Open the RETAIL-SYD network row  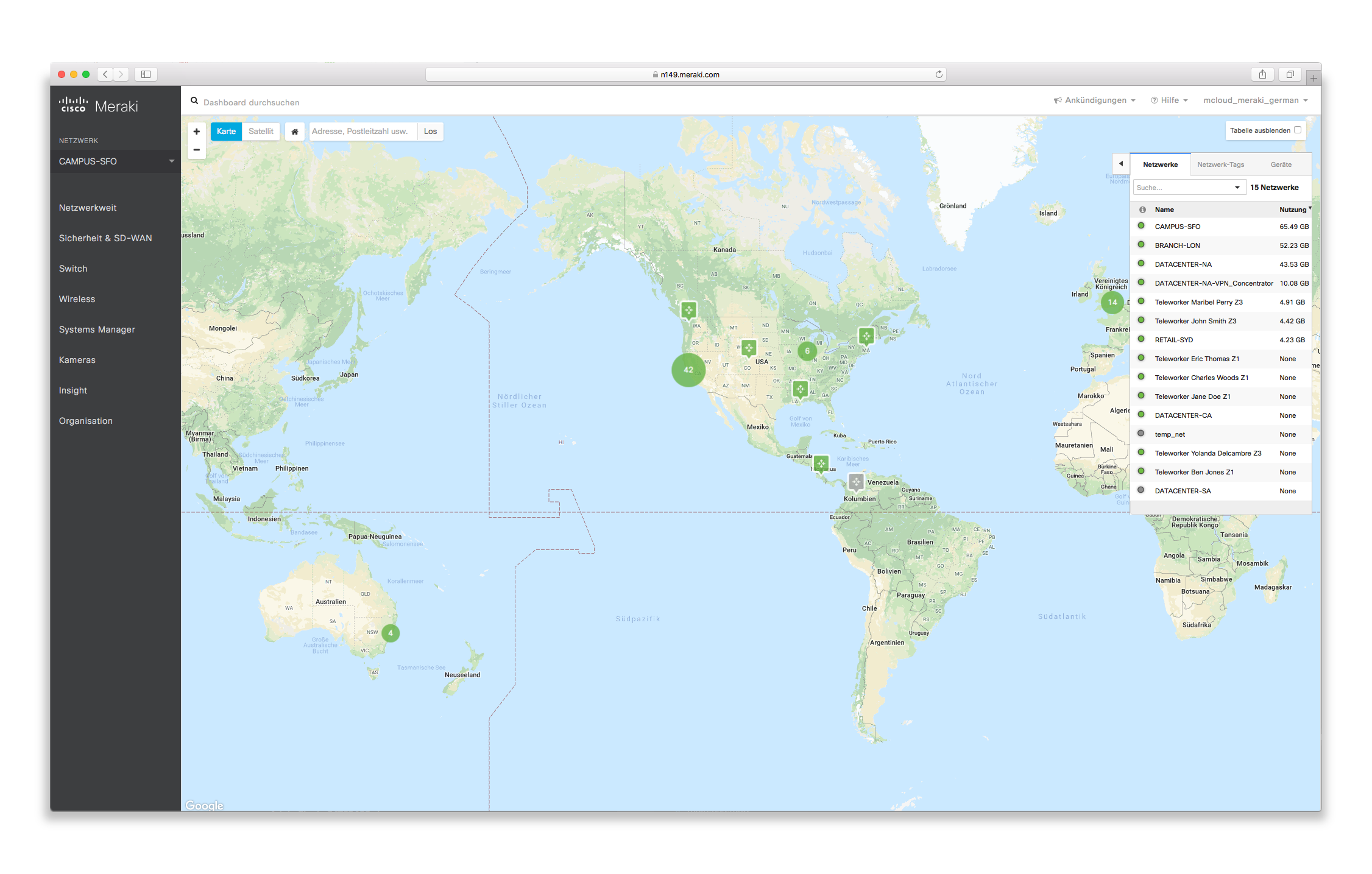(x=1221, y=340)
